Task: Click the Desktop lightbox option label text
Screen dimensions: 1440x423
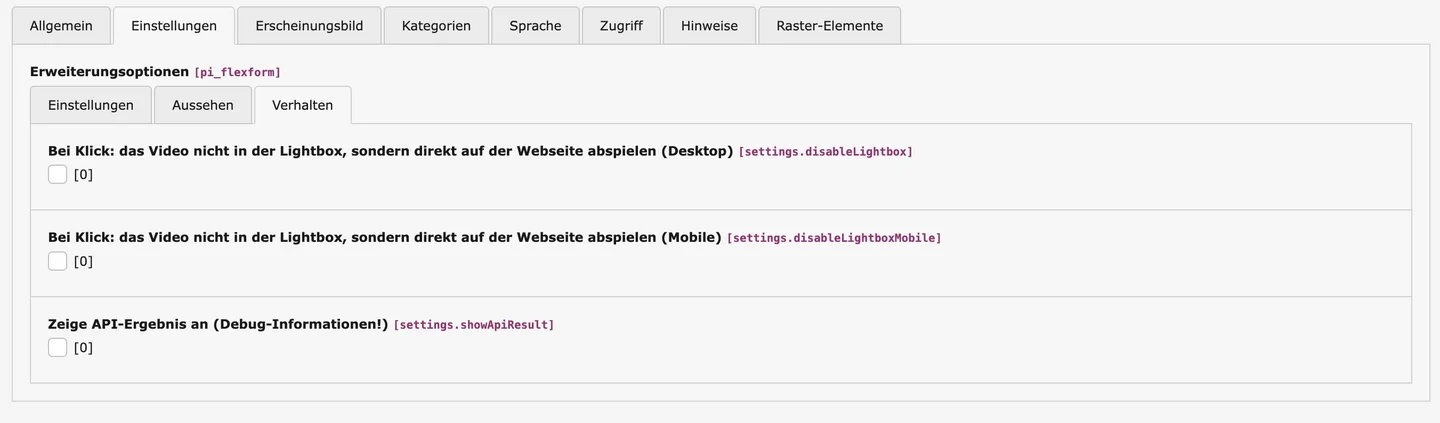Action: coord(390,151)
